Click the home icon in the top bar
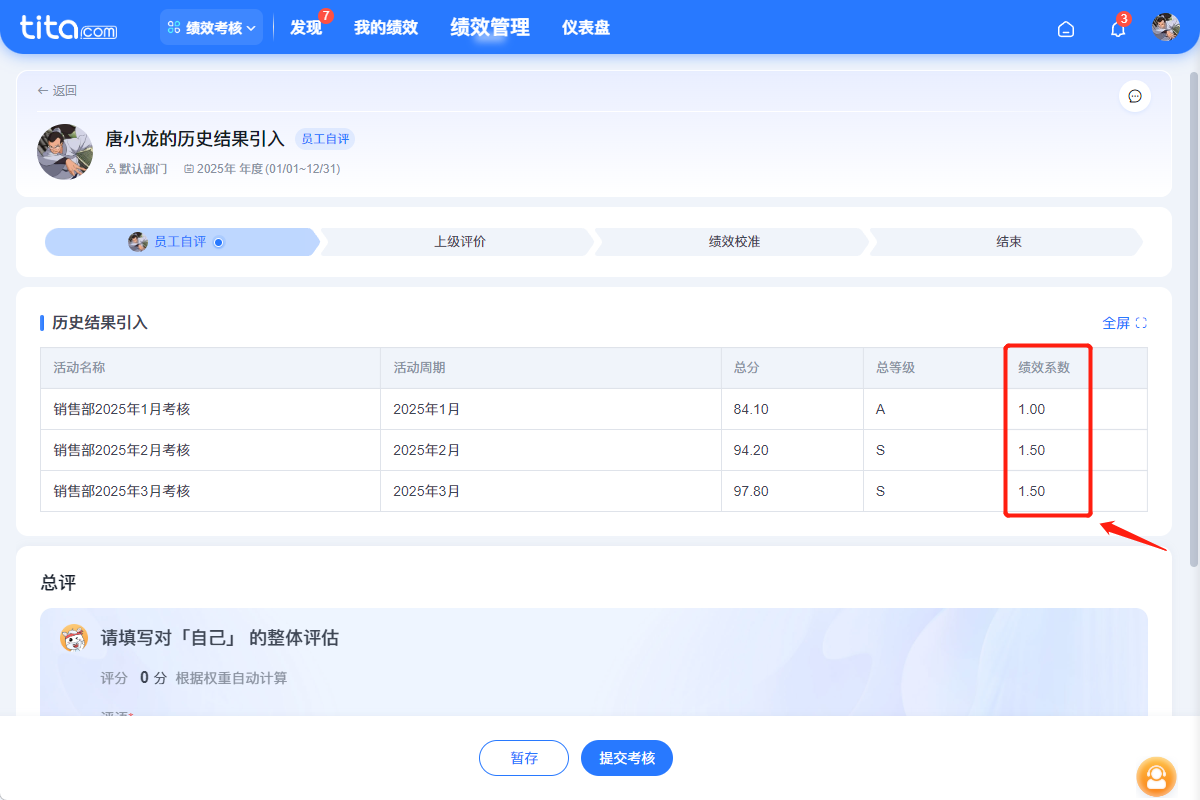The image size is (1200, 800). pyautogui.click(x=1065, y=29)
